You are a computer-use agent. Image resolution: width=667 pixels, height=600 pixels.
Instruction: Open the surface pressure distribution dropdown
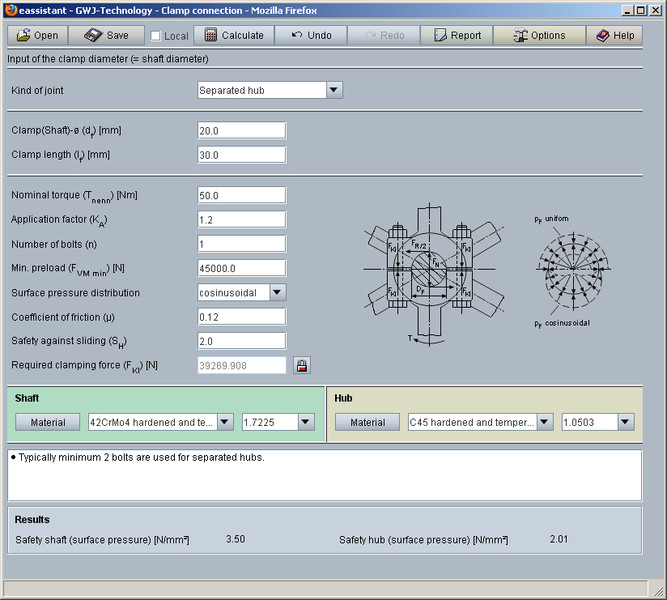click(277, 293)
